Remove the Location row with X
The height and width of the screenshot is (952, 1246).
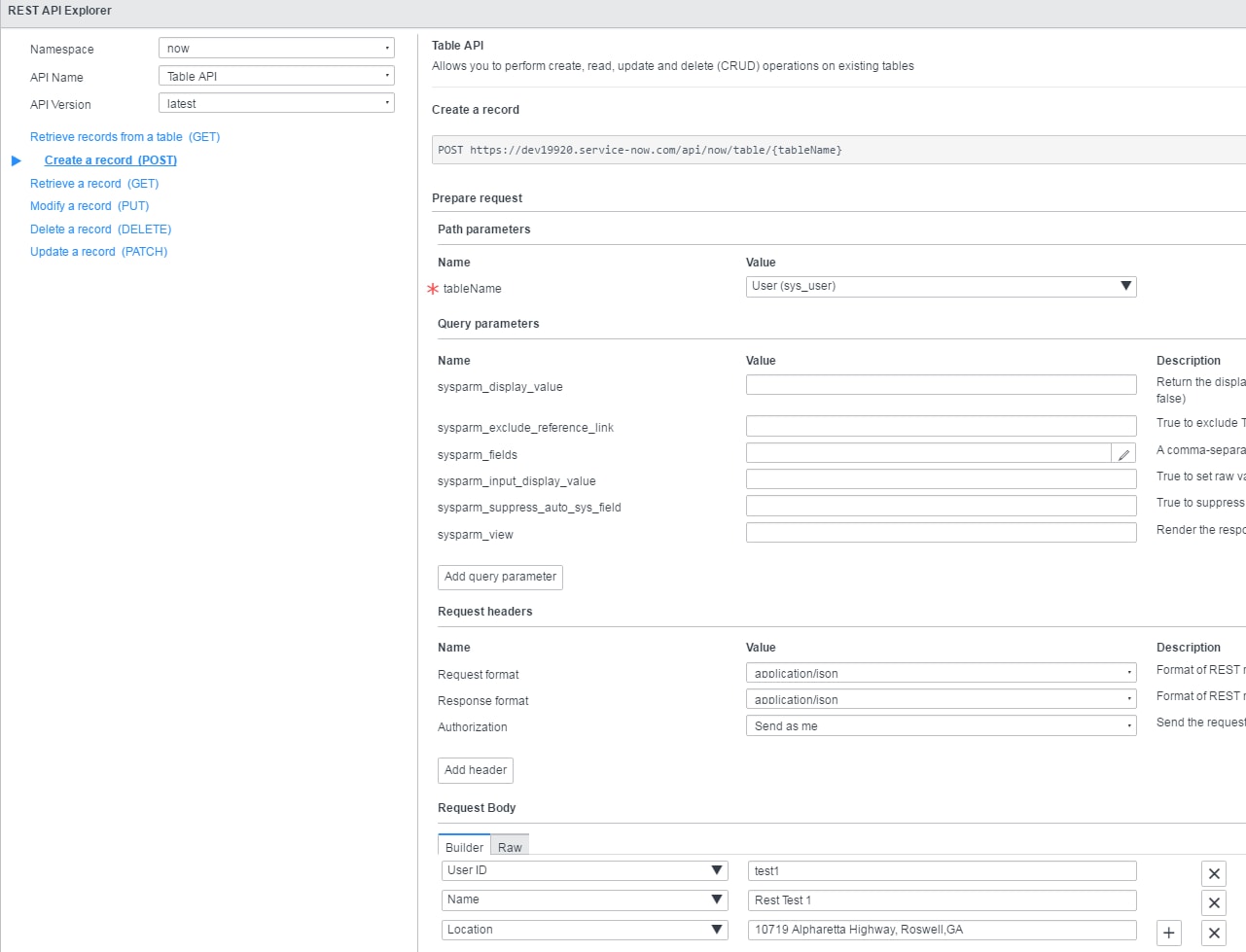point(1214,933)
